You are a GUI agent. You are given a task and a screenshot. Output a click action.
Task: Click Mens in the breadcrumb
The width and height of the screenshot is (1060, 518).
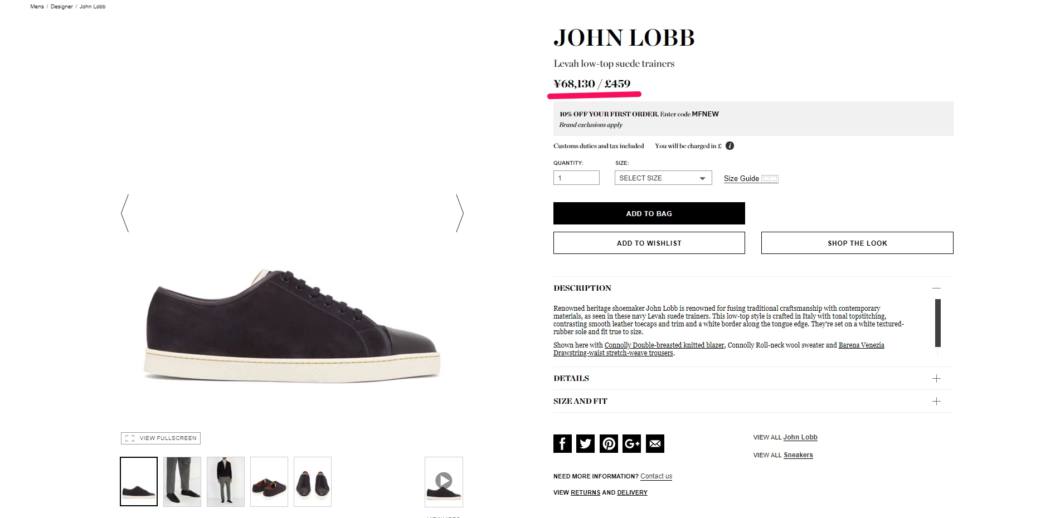coord(37,6)
